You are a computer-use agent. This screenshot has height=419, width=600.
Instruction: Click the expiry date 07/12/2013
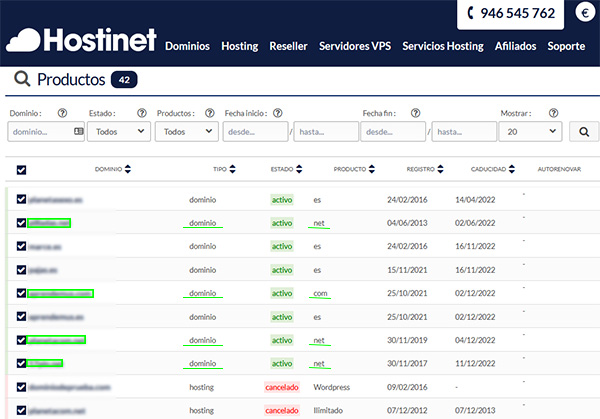click(475, 411)
